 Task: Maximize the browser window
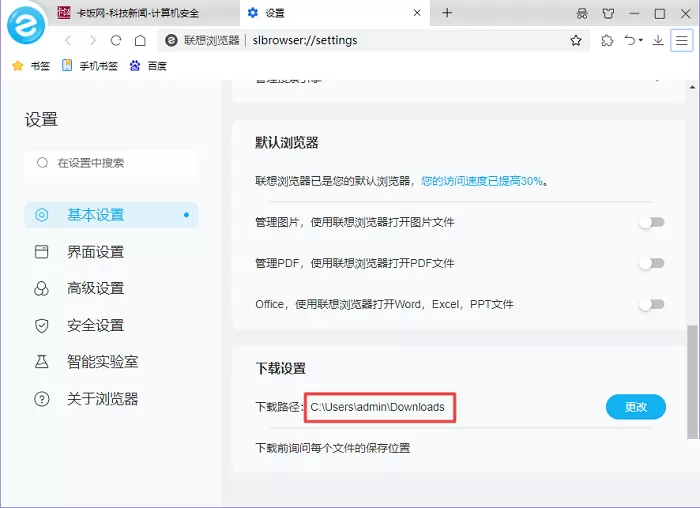coord(660,13)
